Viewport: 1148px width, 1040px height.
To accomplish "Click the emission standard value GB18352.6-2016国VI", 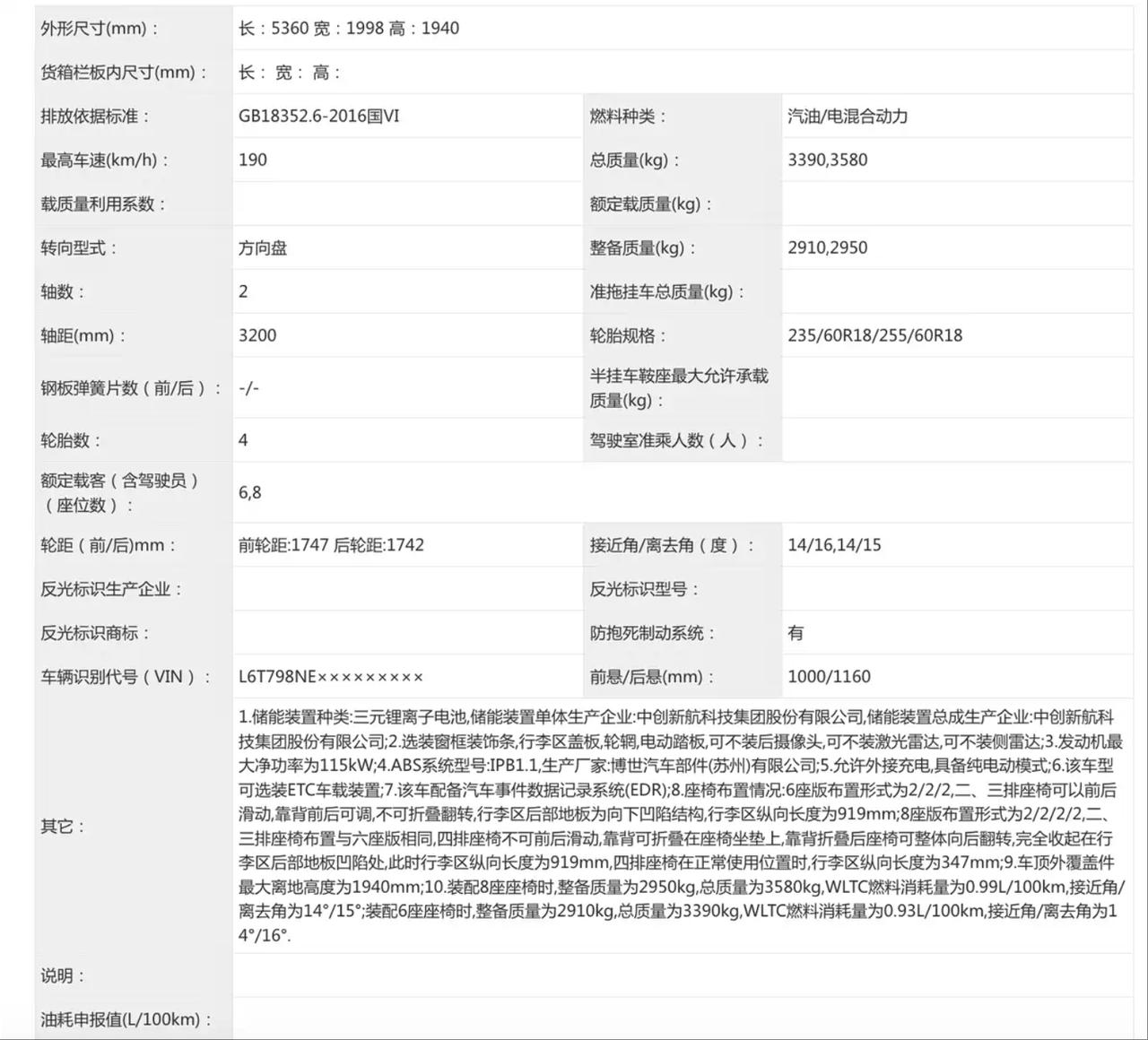I will (x=319, y=117).
